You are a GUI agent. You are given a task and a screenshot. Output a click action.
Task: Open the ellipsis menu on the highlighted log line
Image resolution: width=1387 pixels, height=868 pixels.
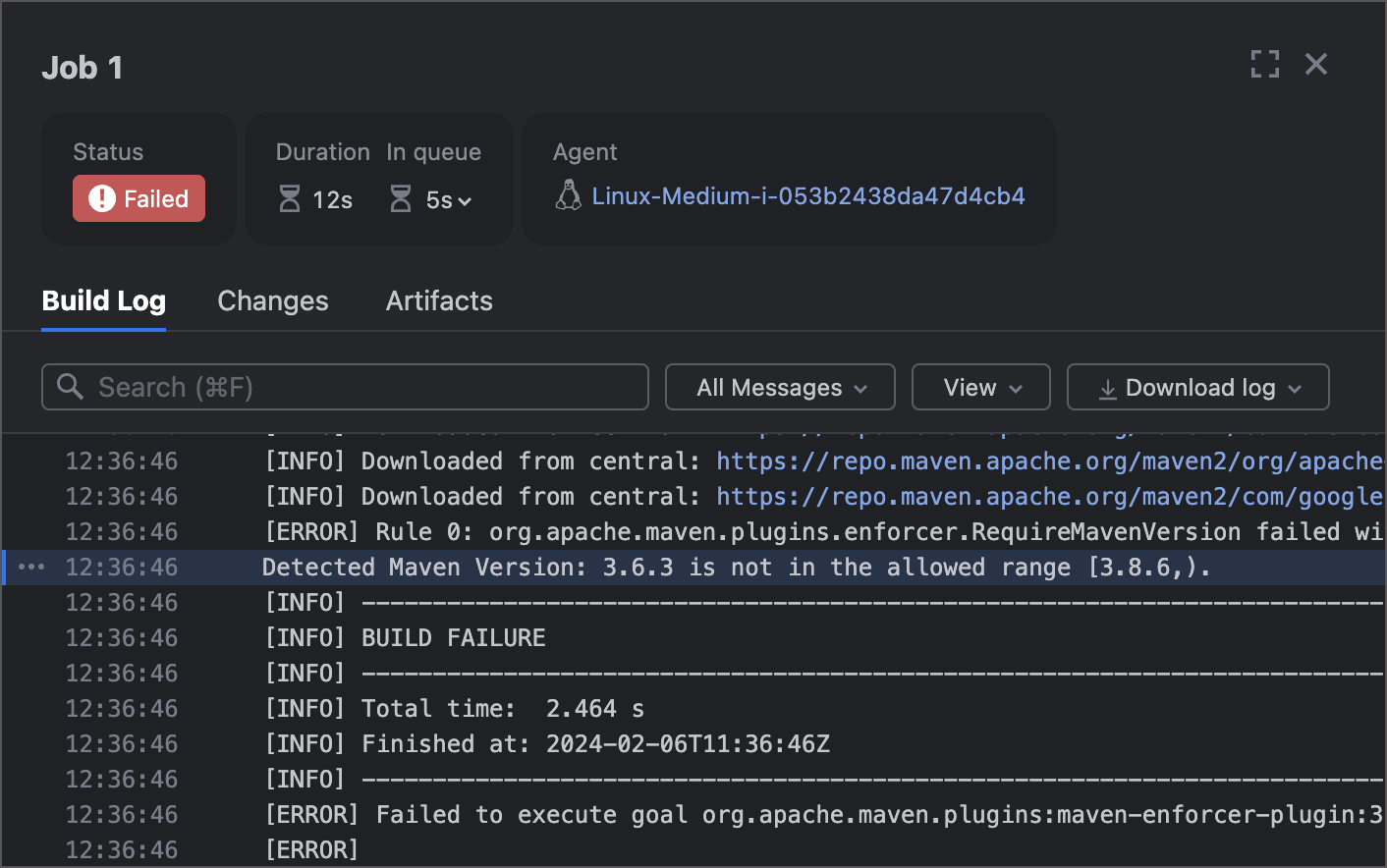[31, 567]
